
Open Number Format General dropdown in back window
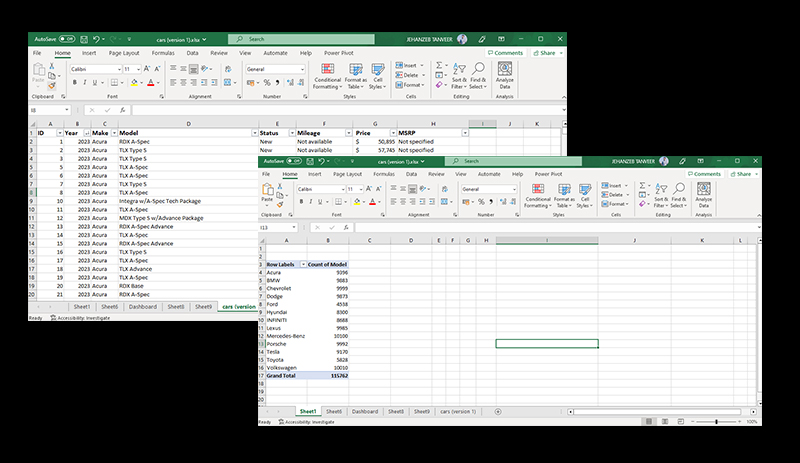pyautogui.click(x=303, y=69)
